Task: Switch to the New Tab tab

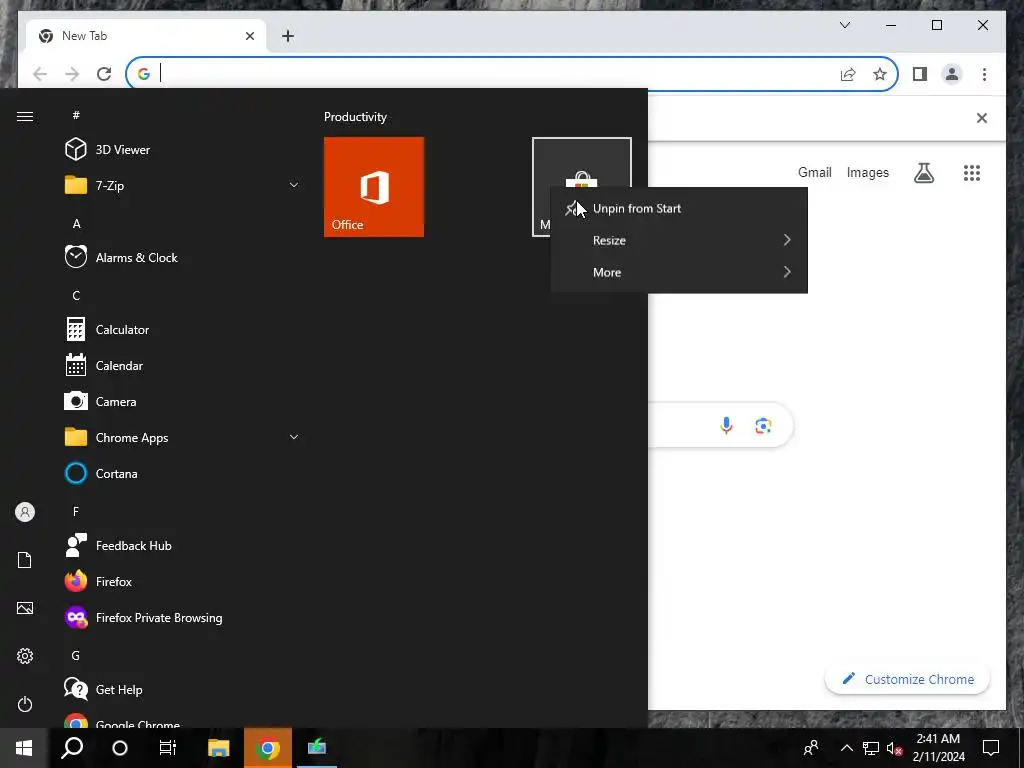Action: [147, 36]
